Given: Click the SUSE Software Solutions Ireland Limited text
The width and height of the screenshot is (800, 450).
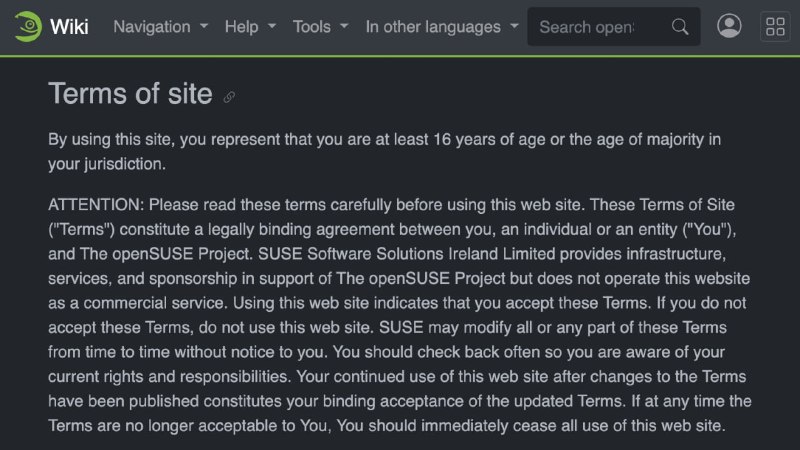Looking at the screenshot, I should (x=406, y=254).
